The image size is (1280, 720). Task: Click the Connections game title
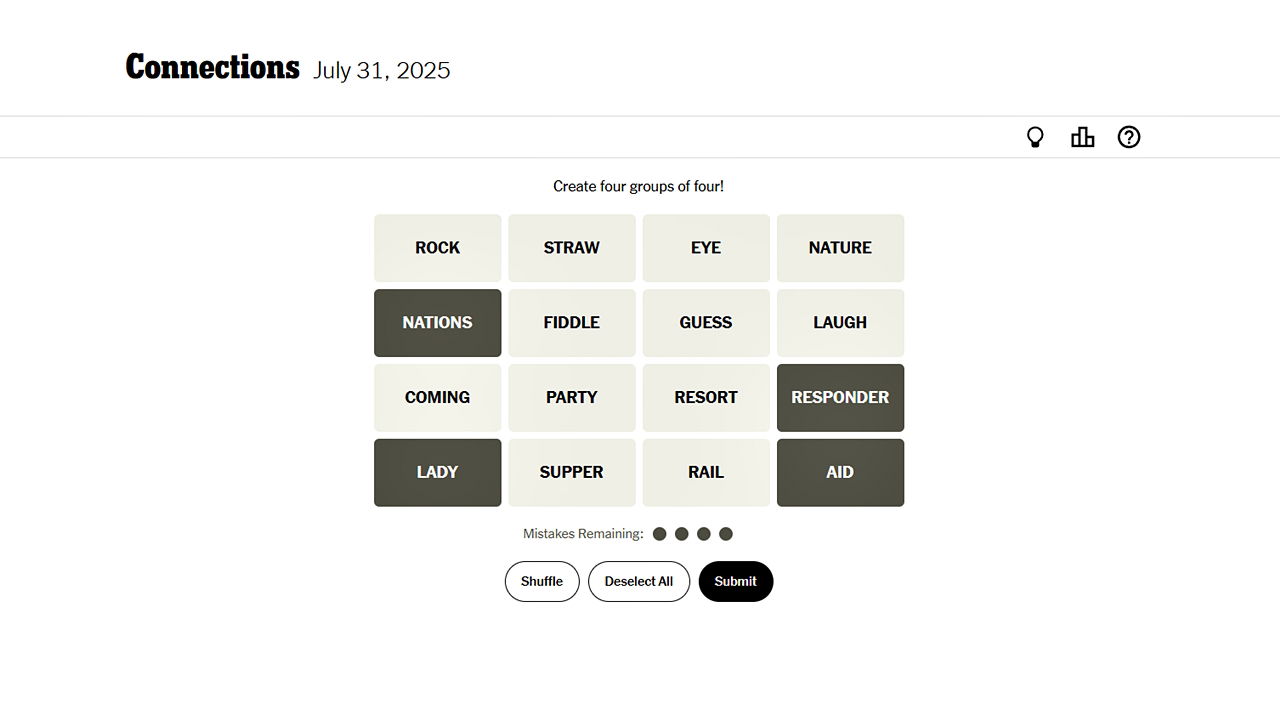[212, 68]
